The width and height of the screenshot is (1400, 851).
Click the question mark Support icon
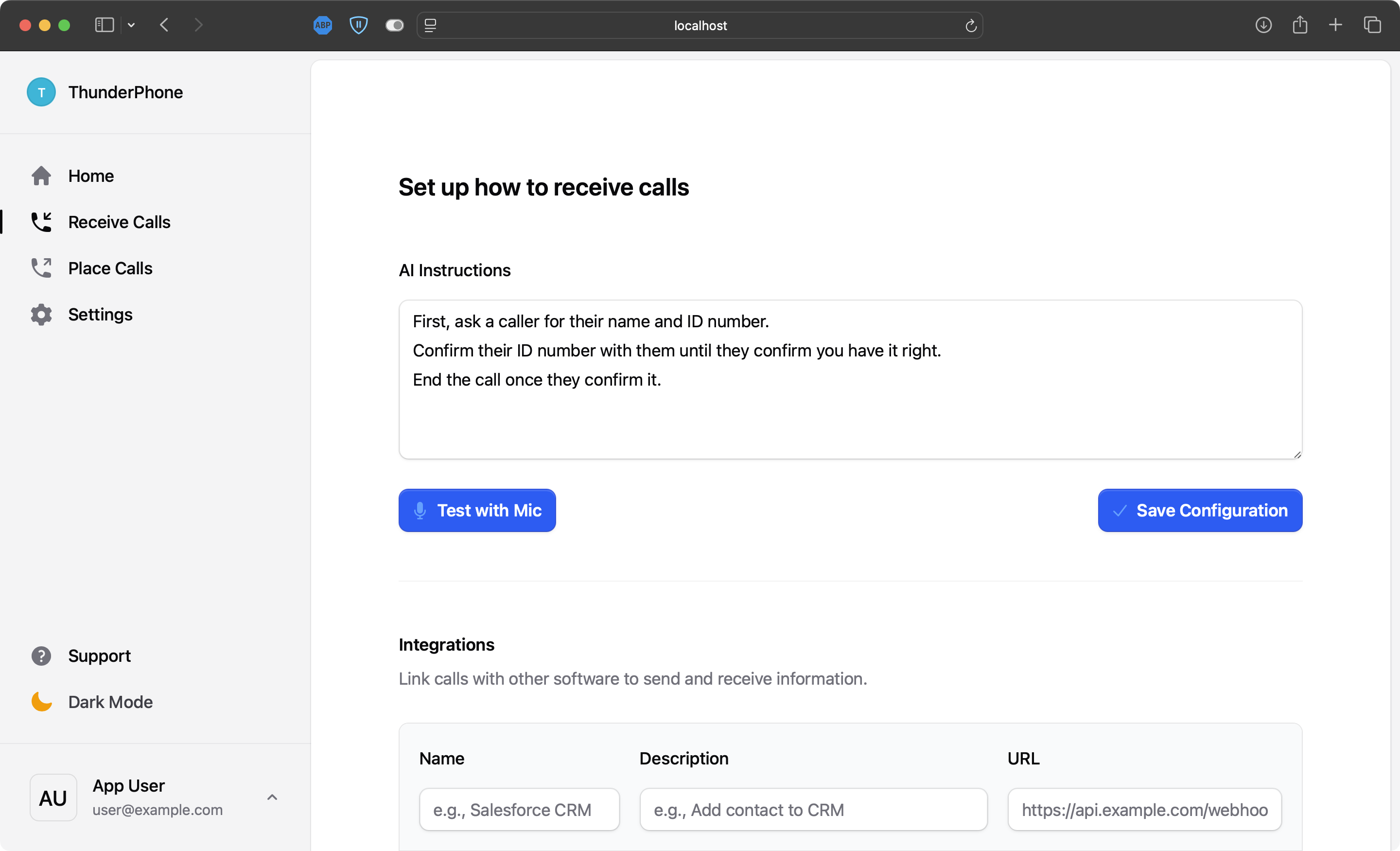point(41,656)
